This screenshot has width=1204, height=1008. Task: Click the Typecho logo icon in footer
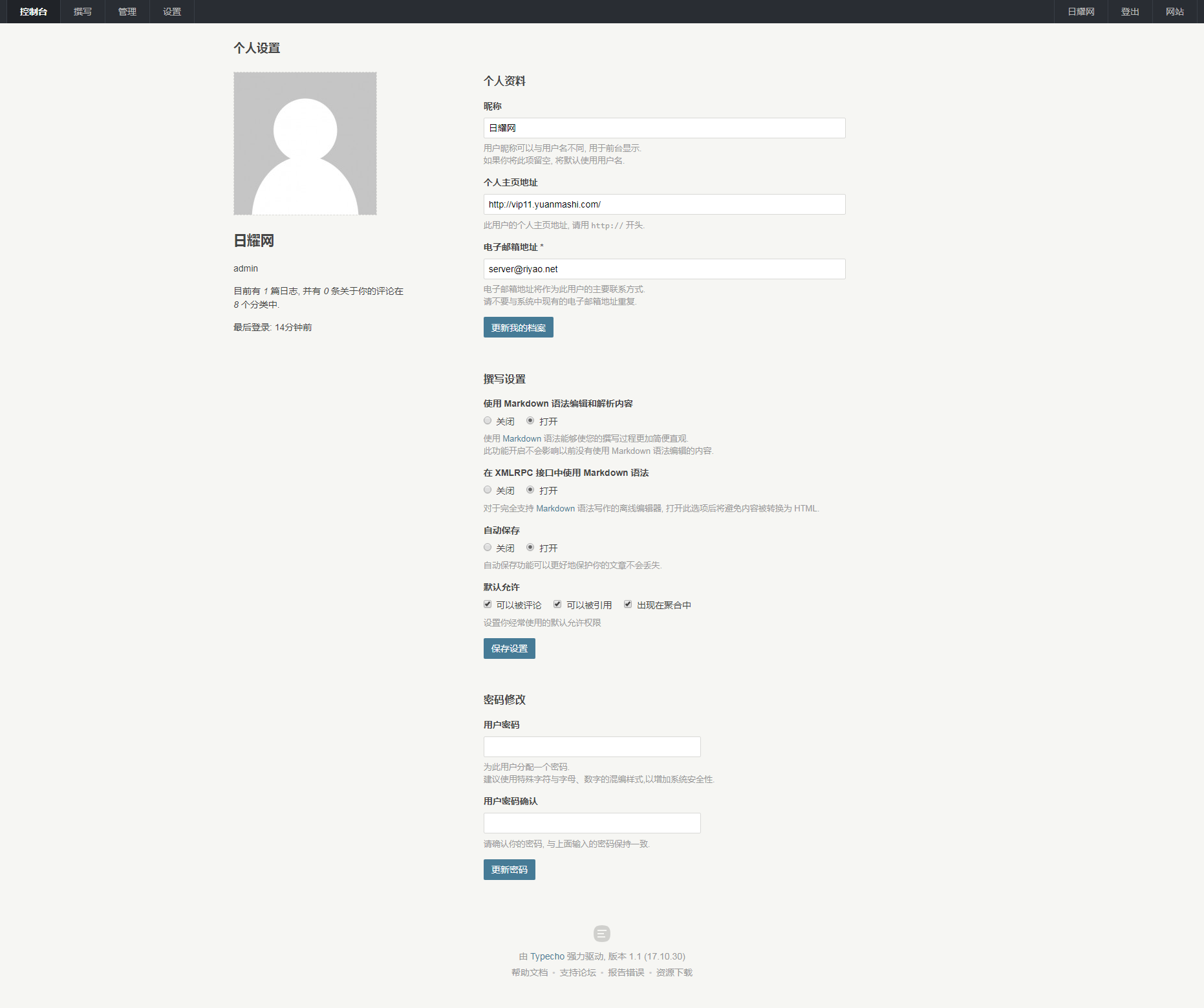coord(601,934)
